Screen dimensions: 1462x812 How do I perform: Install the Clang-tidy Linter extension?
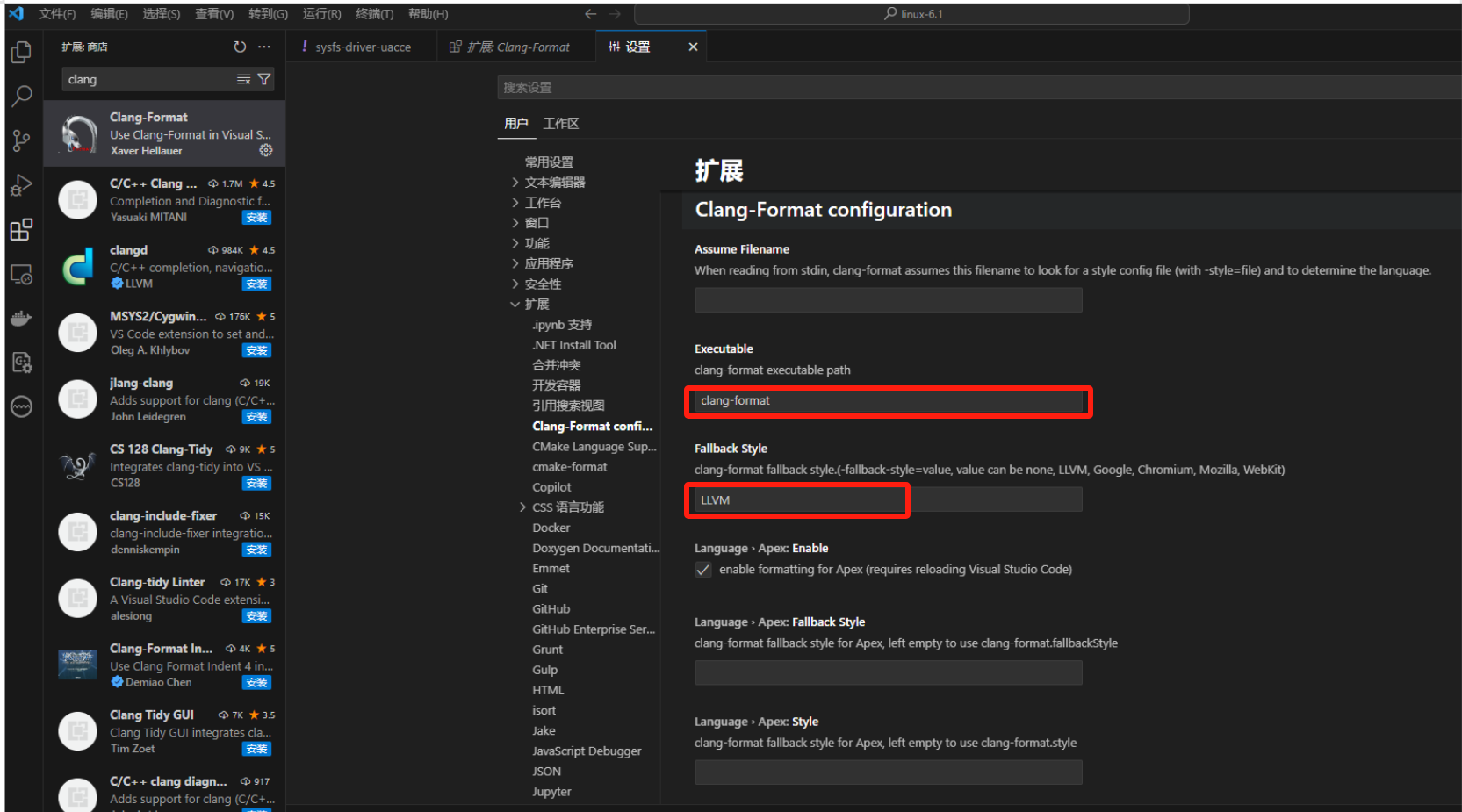257,616
